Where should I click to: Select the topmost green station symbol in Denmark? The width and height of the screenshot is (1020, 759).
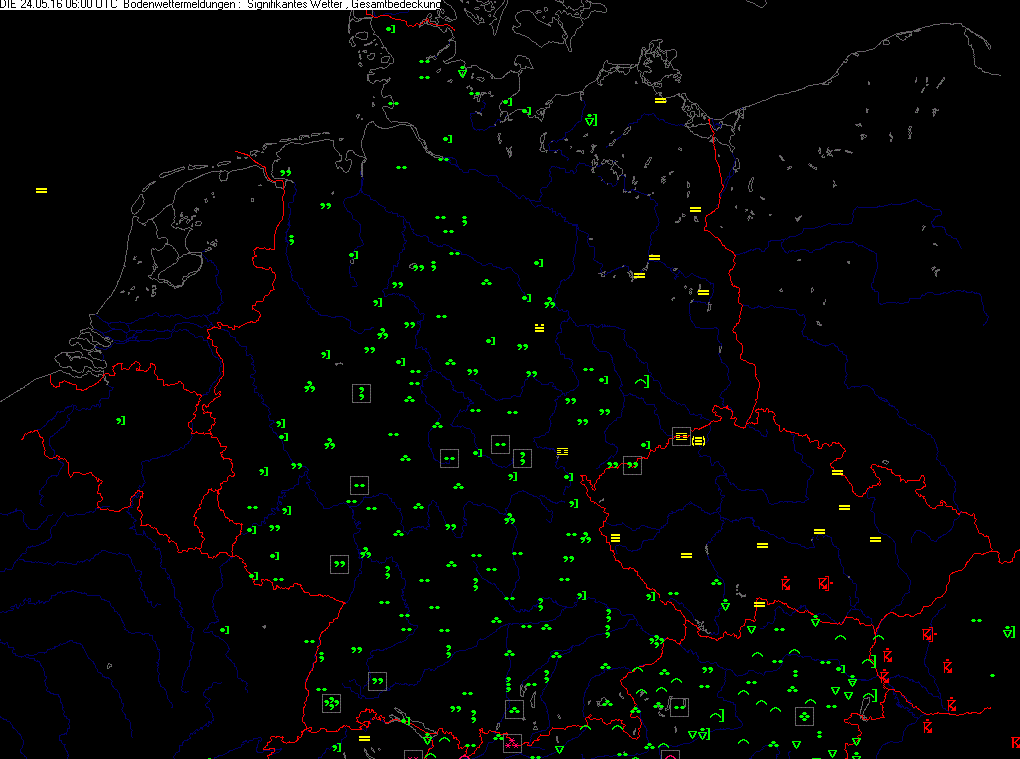coord(391,30)
